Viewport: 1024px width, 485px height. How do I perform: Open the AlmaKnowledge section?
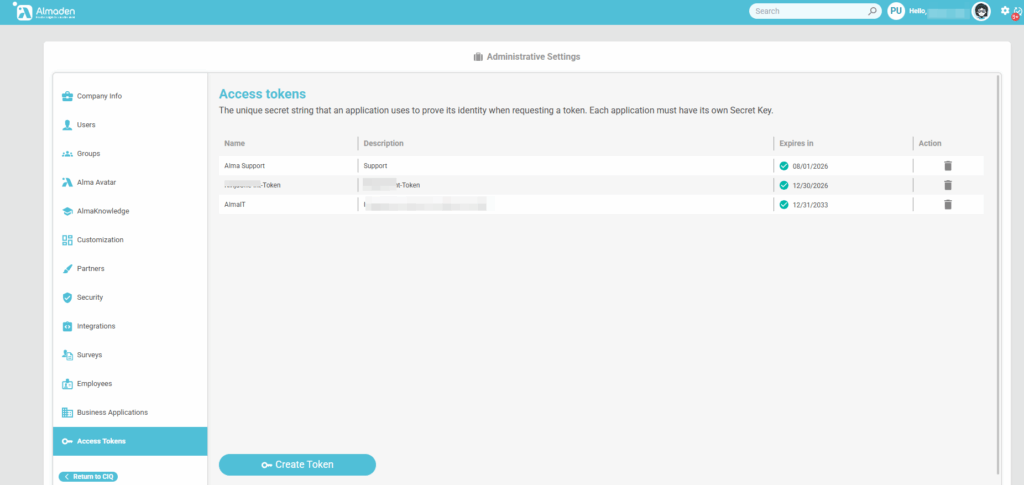point(103,211)
